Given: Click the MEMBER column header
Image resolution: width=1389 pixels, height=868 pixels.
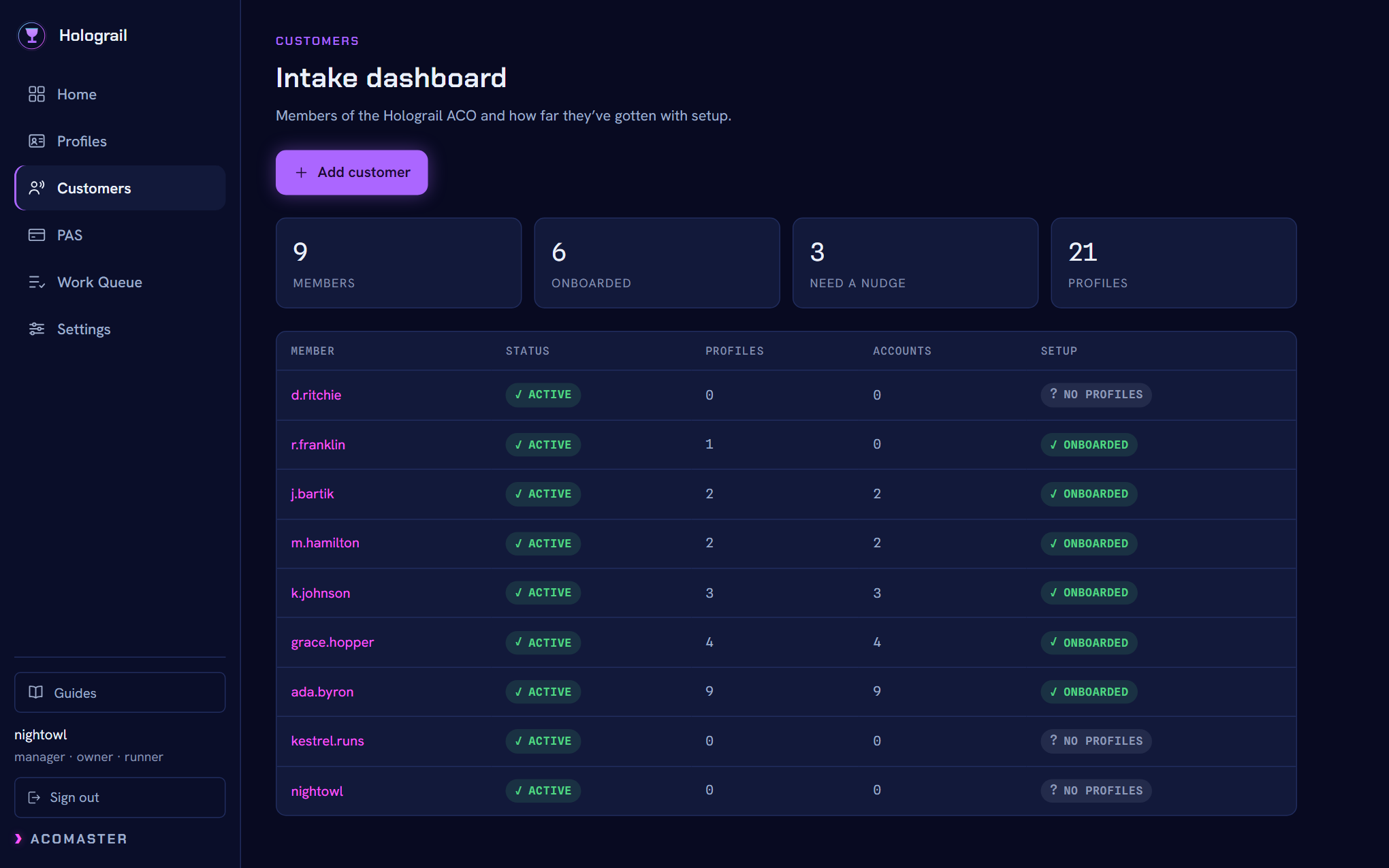Looking at the screenshot, I should pyautogui.click(x=313, y=351).
